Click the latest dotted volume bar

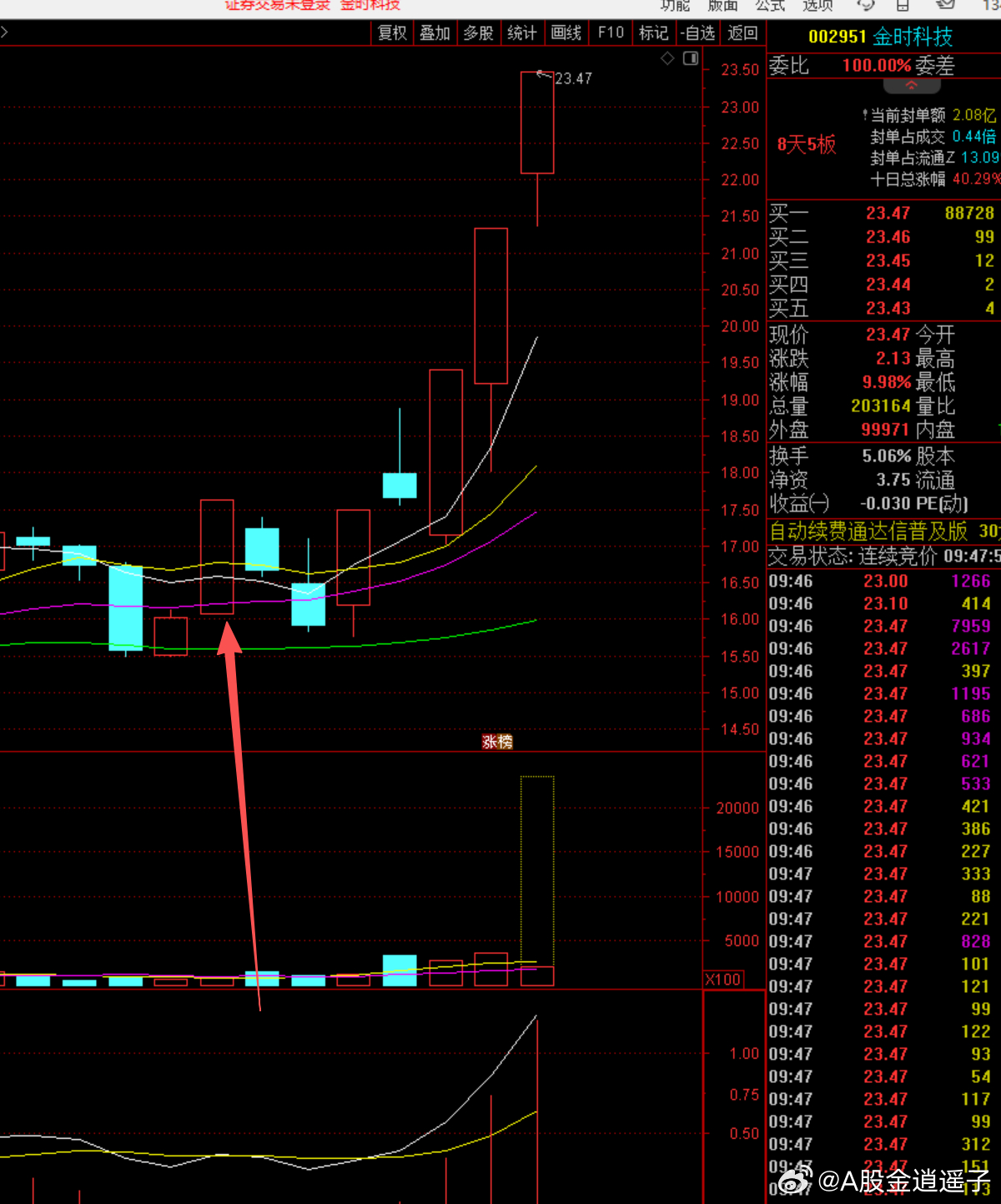[x=537, y=880]
